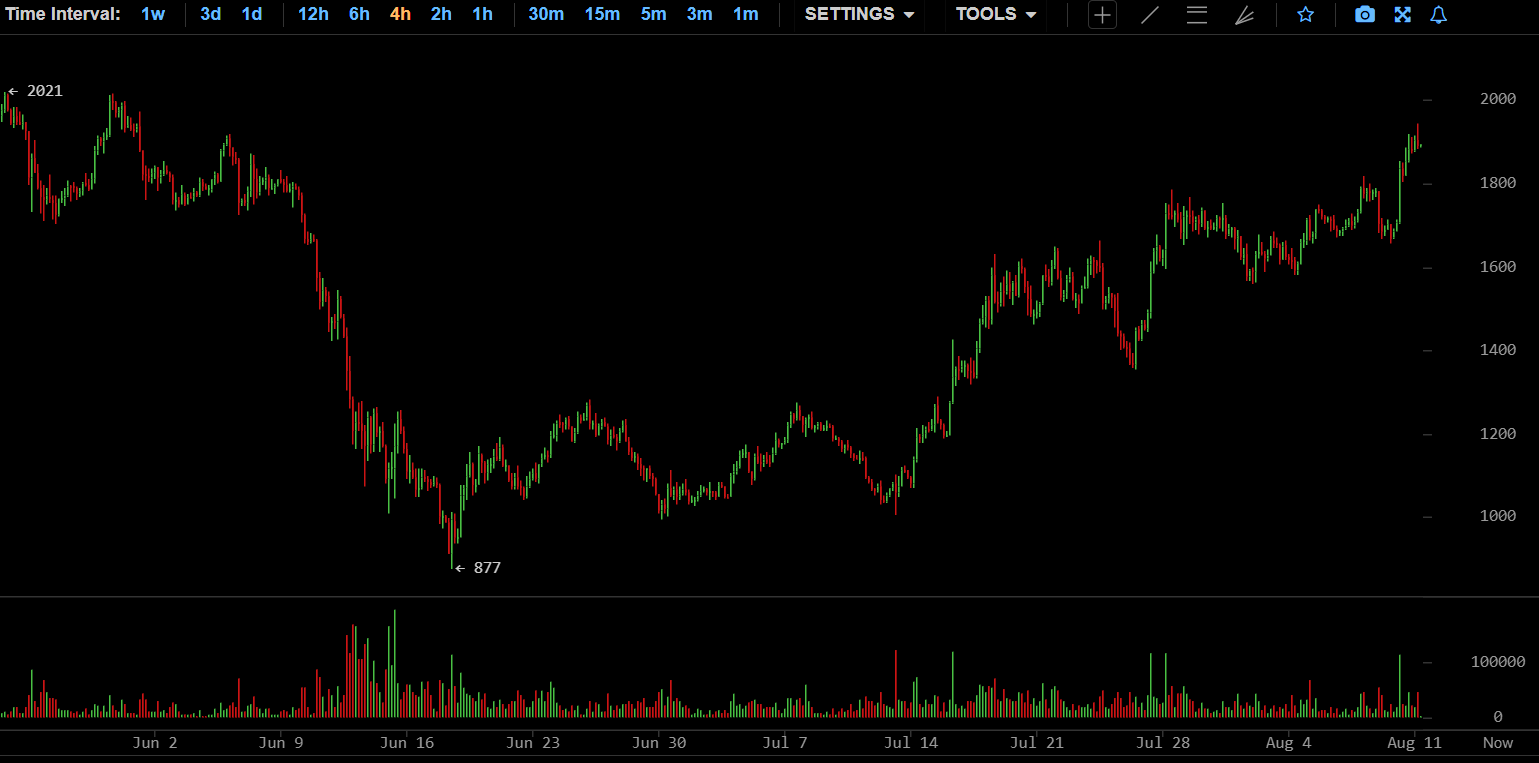Viewport: 1539px width, 763px height.
Task: Open the TOOLS dropdown menu
Action: pos(995,14)
